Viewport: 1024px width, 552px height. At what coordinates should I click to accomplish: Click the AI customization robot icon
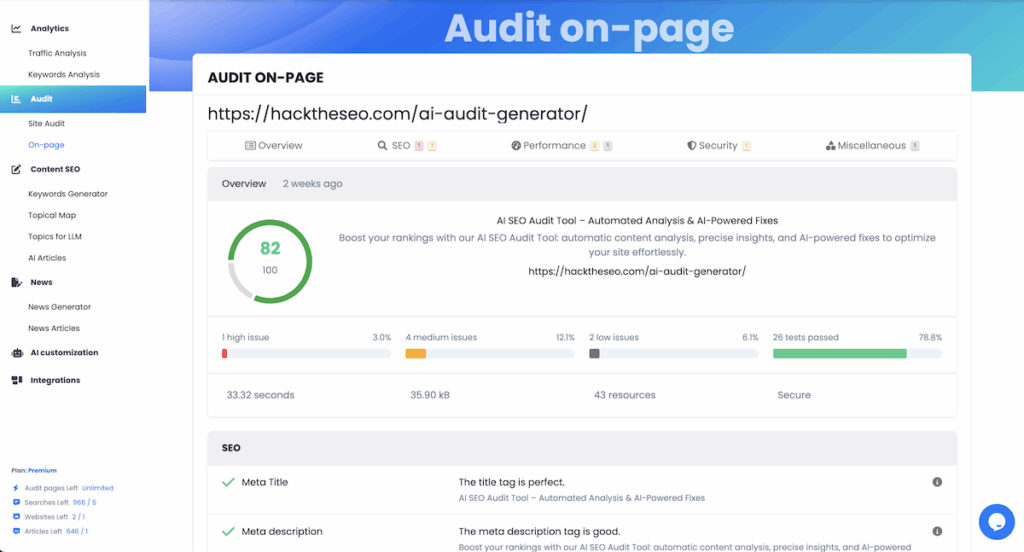pos(17,353)
